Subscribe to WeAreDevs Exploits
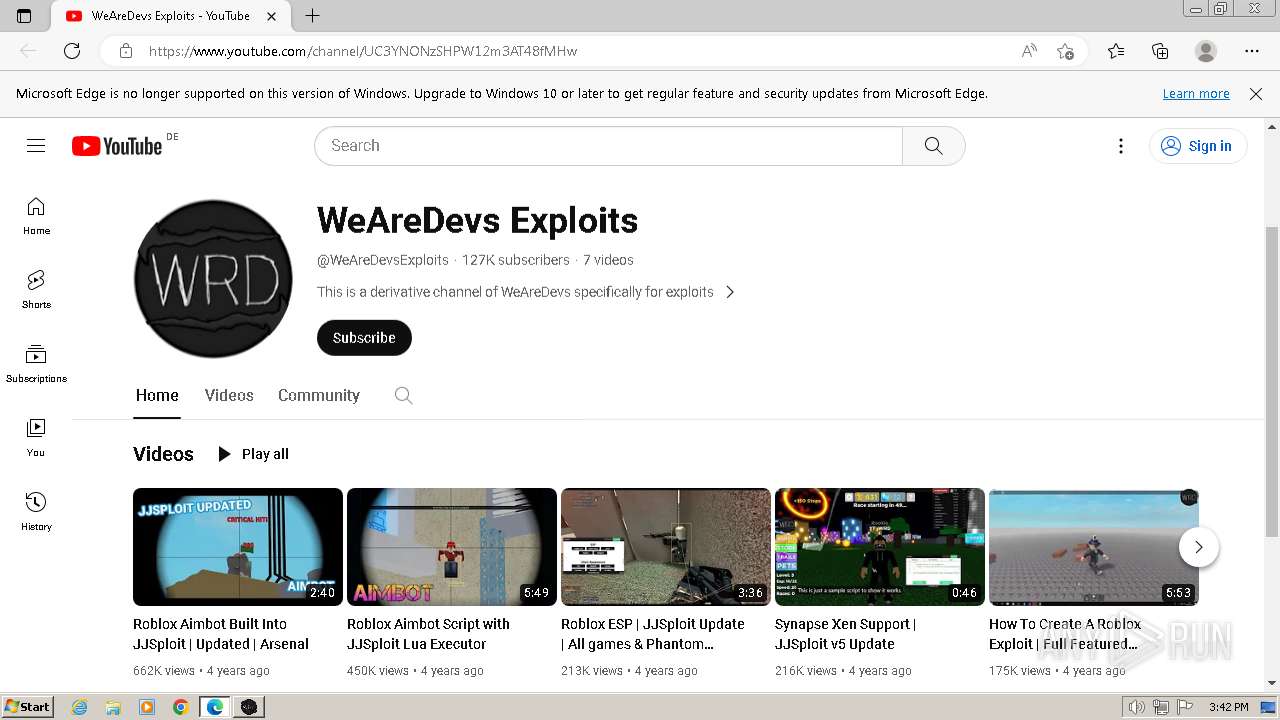 coord(364,338)
